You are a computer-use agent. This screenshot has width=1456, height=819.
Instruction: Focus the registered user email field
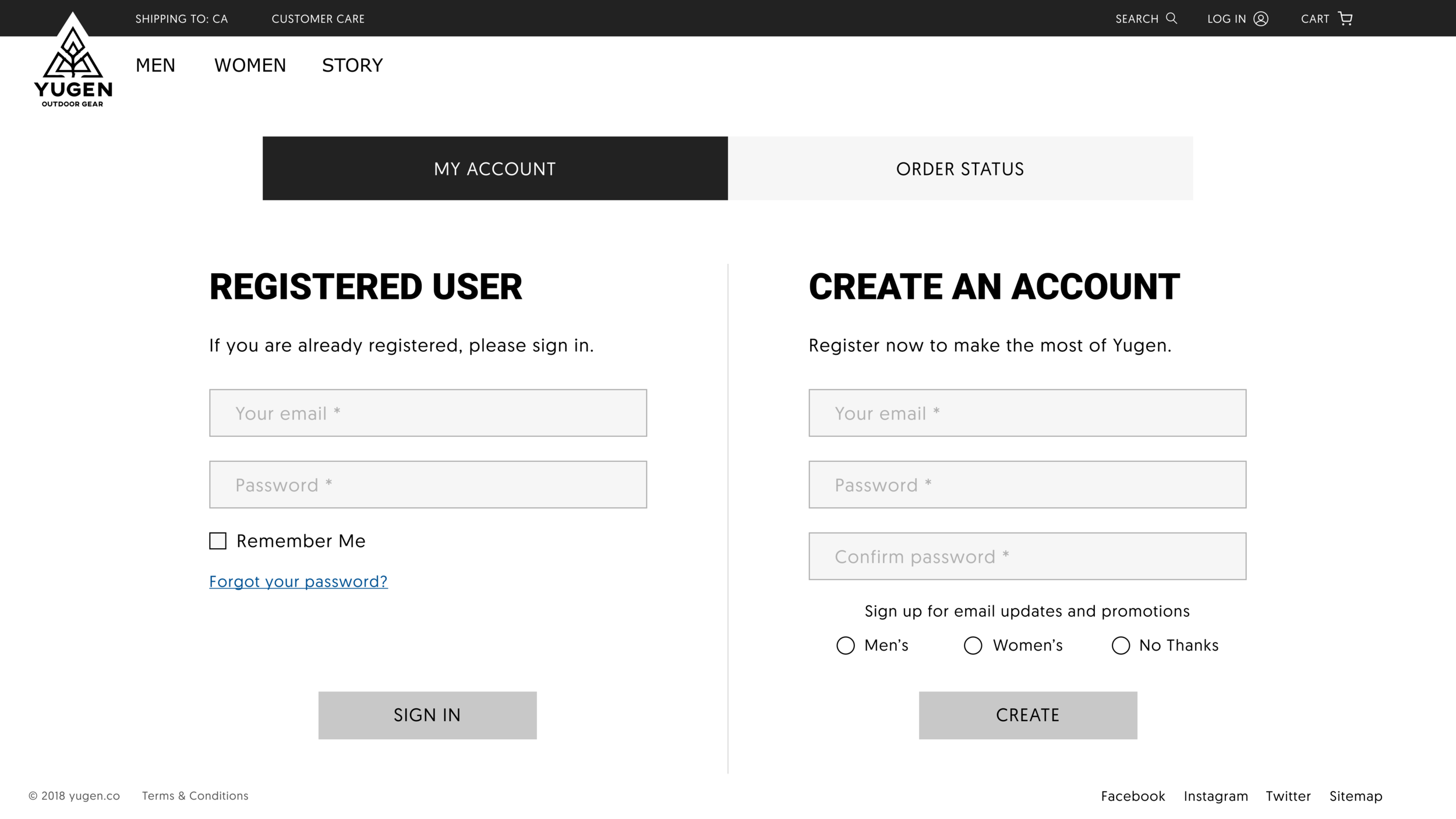(x=428, y=413)
